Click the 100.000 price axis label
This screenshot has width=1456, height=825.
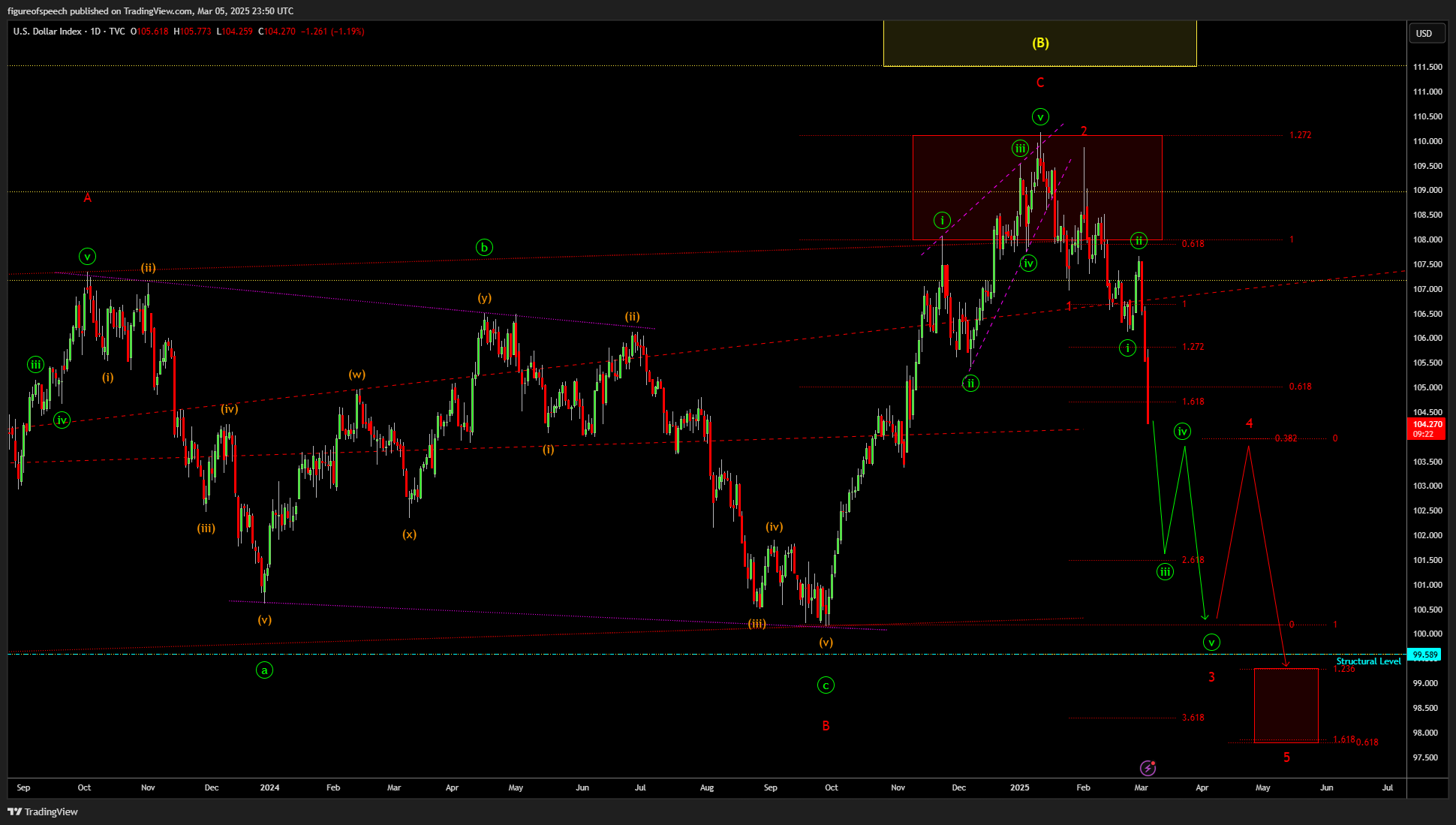point(1427,634)
